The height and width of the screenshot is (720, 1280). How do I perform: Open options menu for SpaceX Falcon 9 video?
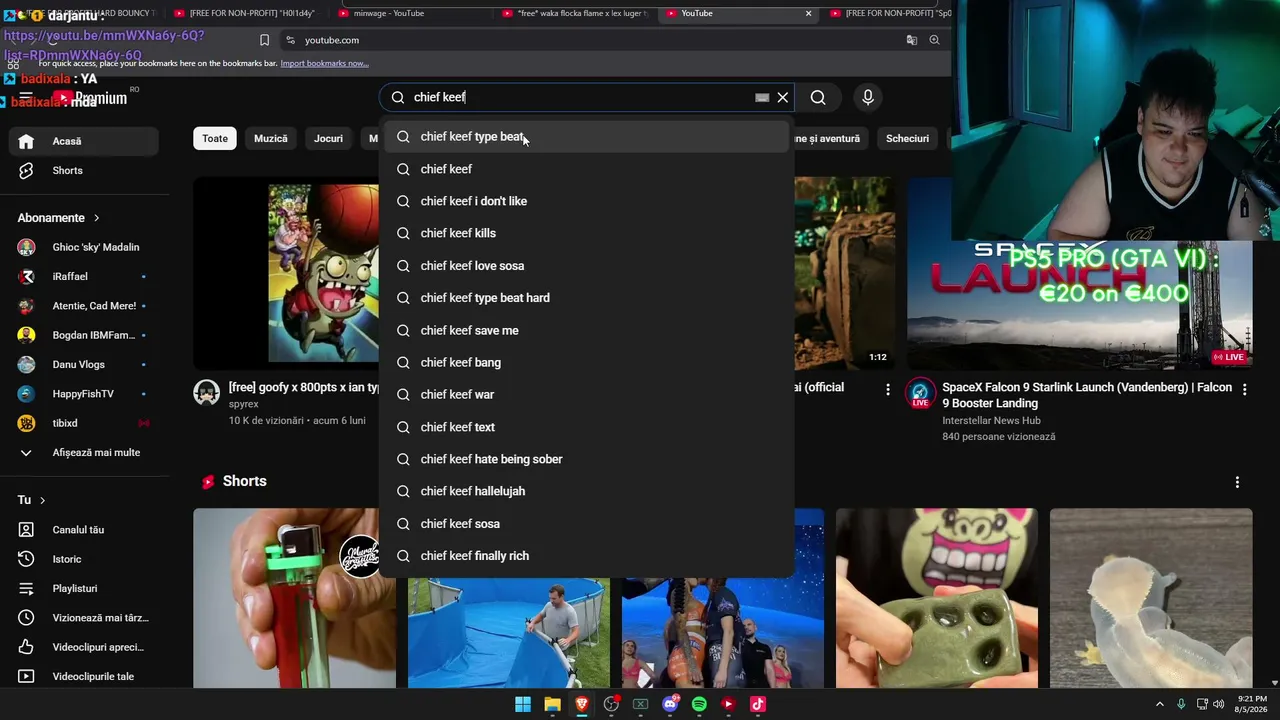tap(1245, 389)
